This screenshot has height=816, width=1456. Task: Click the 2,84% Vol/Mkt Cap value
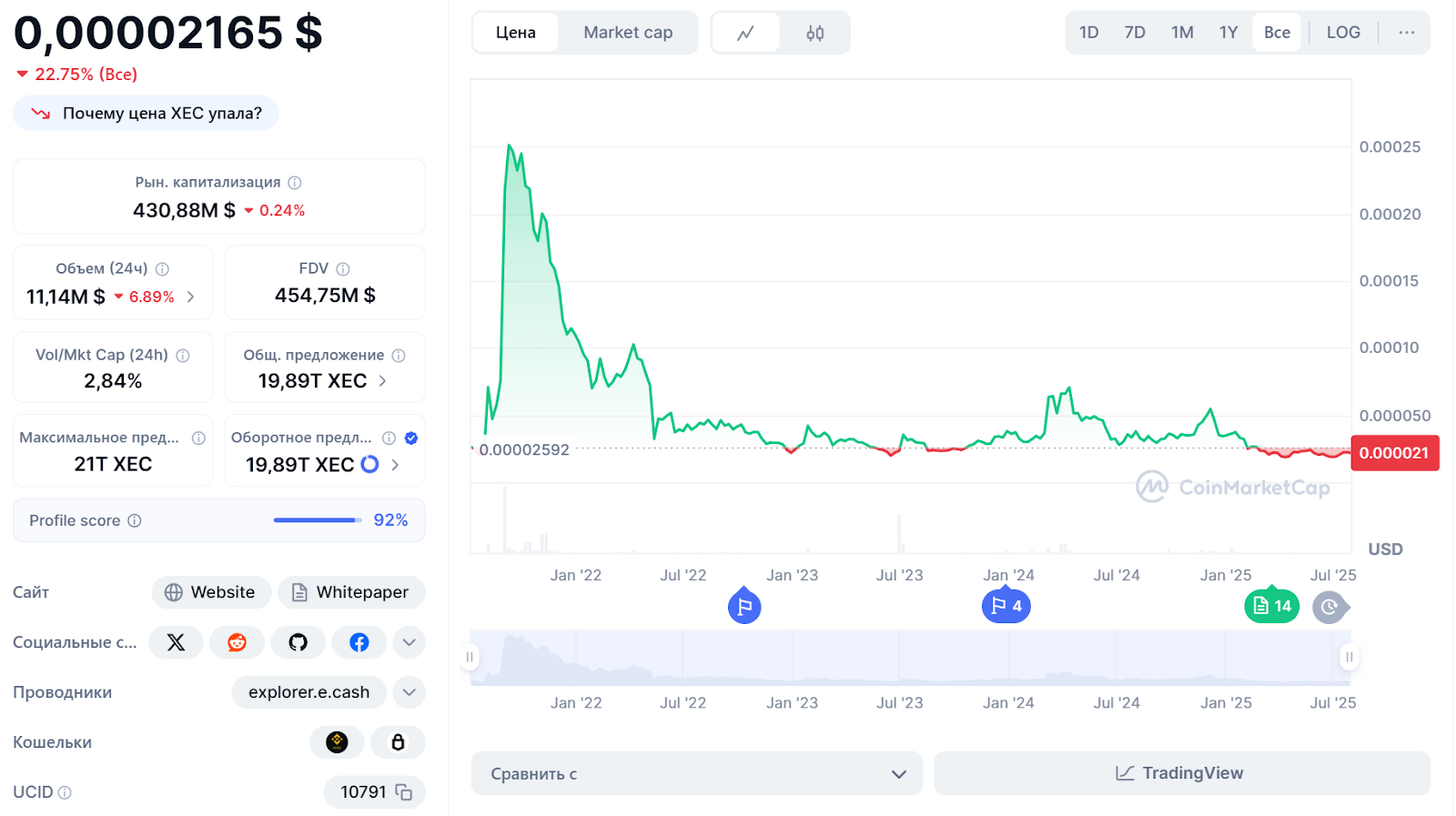(113, 381)
